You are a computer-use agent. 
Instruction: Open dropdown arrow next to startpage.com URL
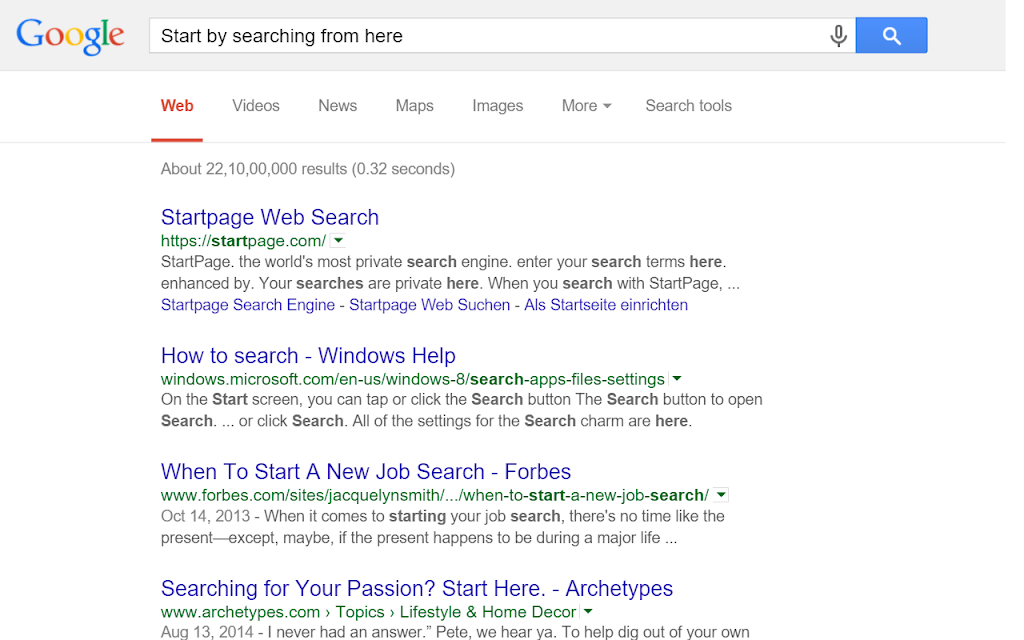tap(338, 240)
